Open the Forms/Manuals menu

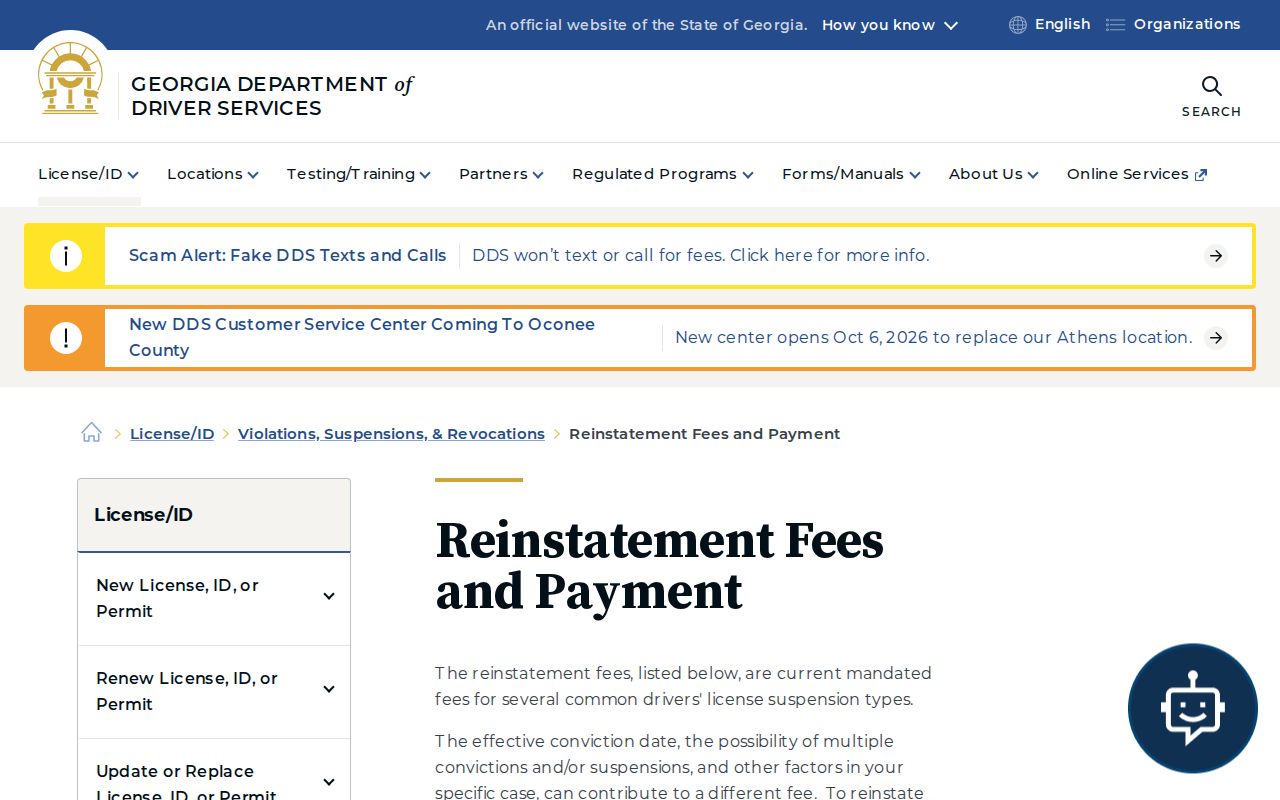click(851, 174)
